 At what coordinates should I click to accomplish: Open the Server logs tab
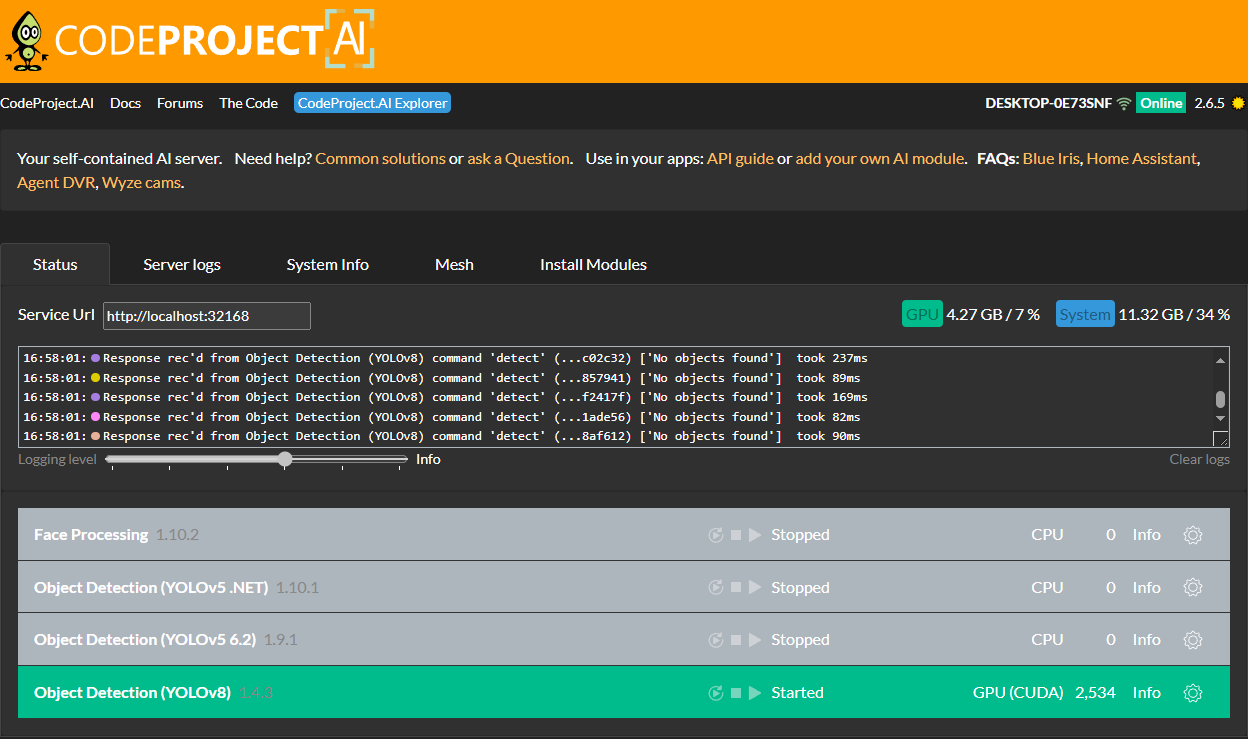click(182, 265)
